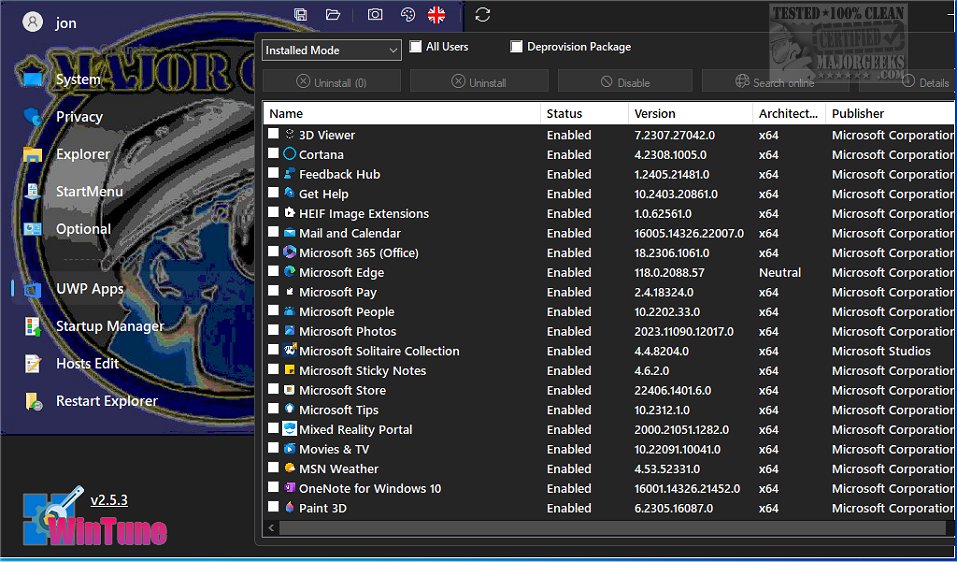
Task: Check the Paint 3D row checkbox
Action: point(273,506)
